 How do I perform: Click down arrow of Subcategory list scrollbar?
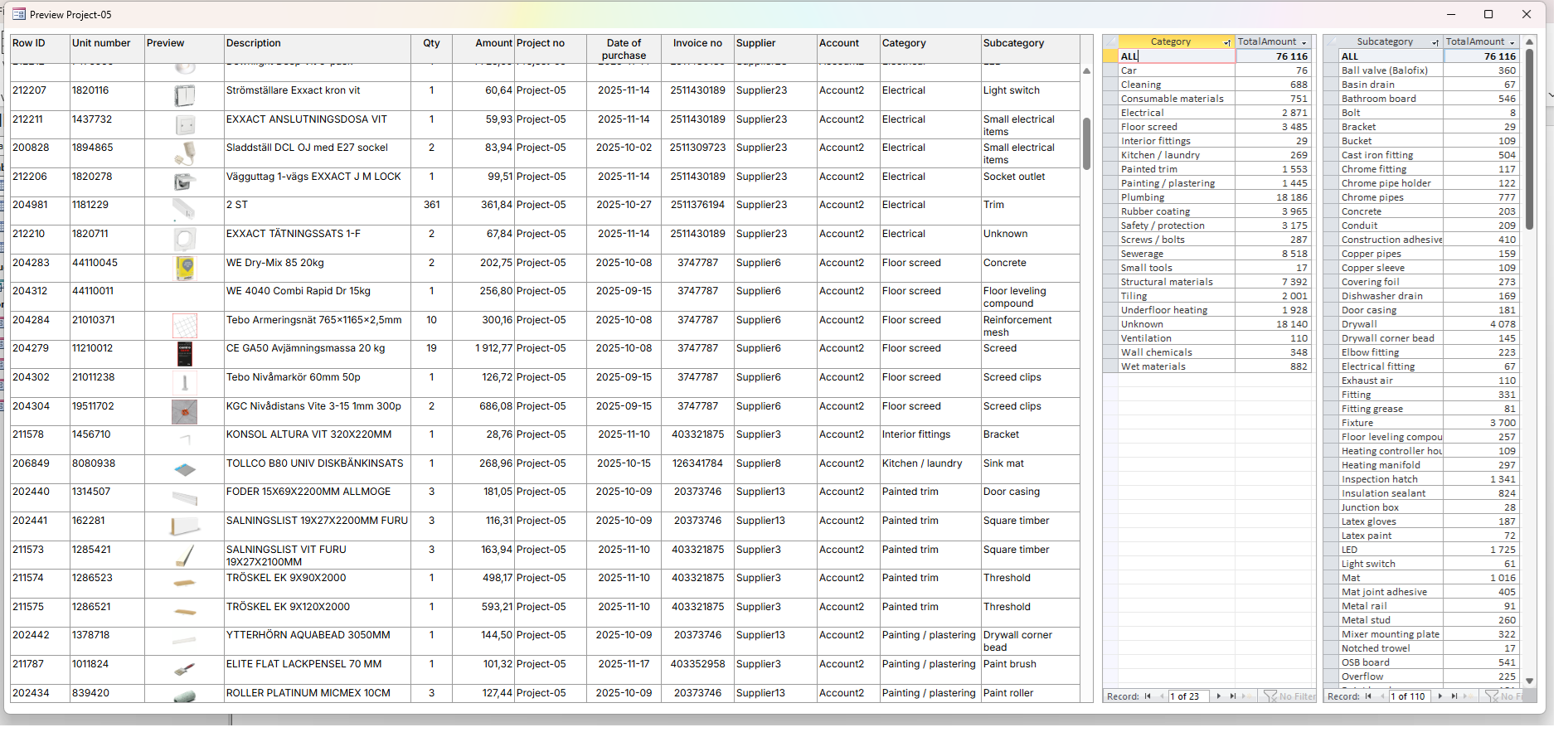click(1530, 681)
